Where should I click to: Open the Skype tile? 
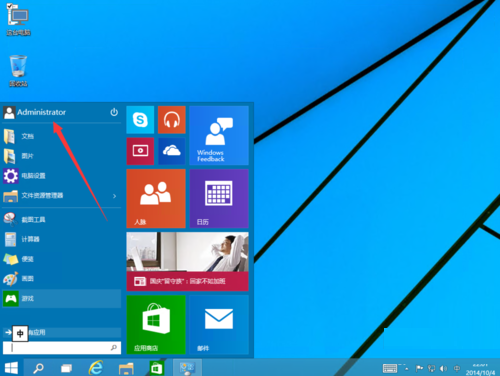pyautogui.click(x=140, y=120)
